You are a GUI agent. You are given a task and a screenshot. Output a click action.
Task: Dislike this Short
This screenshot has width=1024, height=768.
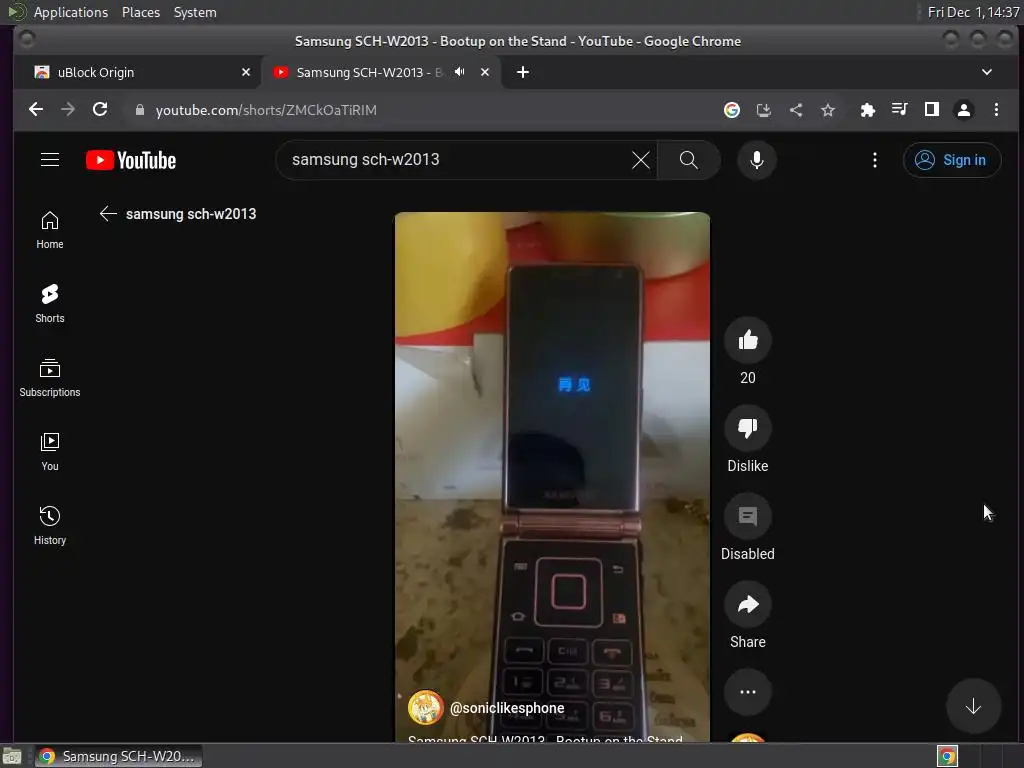[x=748, y=428]
